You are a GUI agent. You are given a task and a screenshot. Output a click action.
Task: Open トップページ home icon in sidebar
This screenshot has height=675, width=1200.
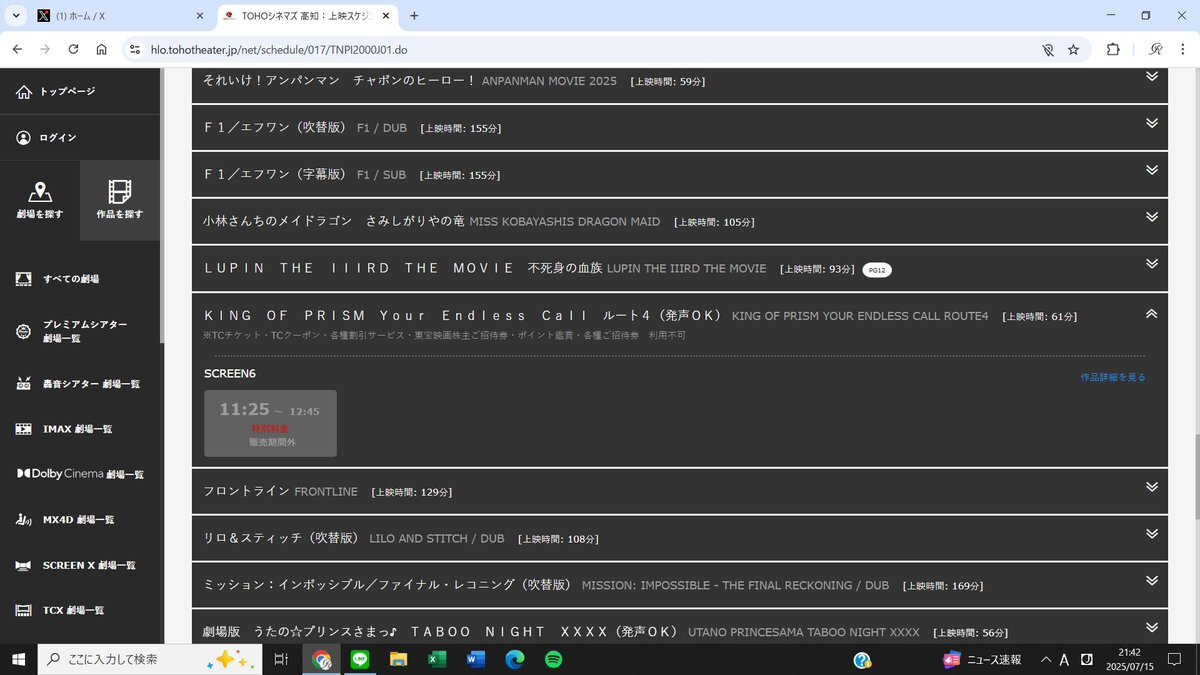(24, 92)
